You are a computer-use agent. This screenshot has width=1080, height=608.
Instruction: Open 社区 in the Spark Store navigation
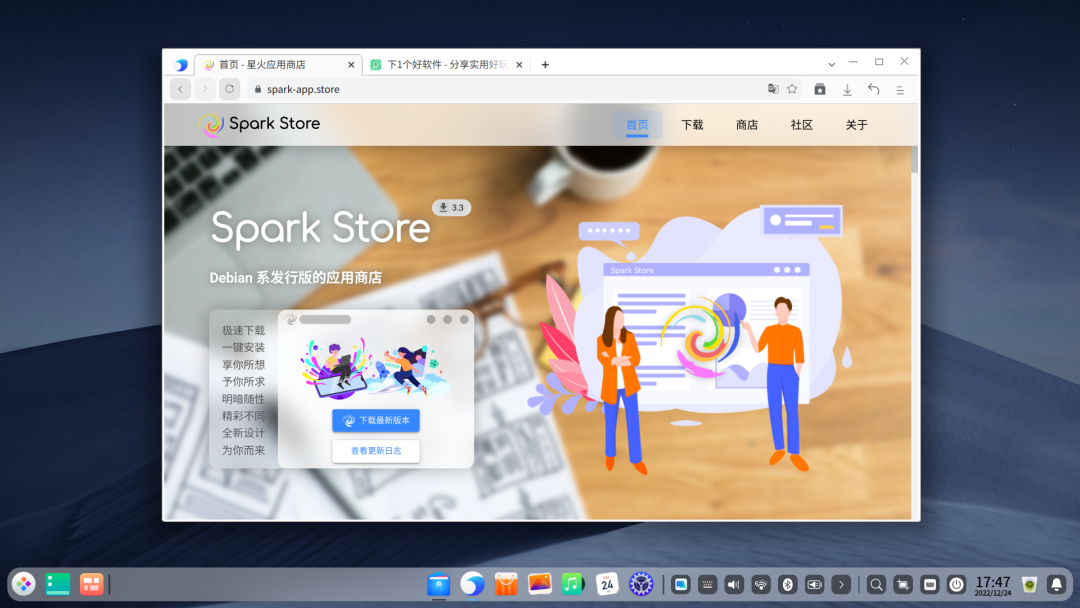point(802,125)
